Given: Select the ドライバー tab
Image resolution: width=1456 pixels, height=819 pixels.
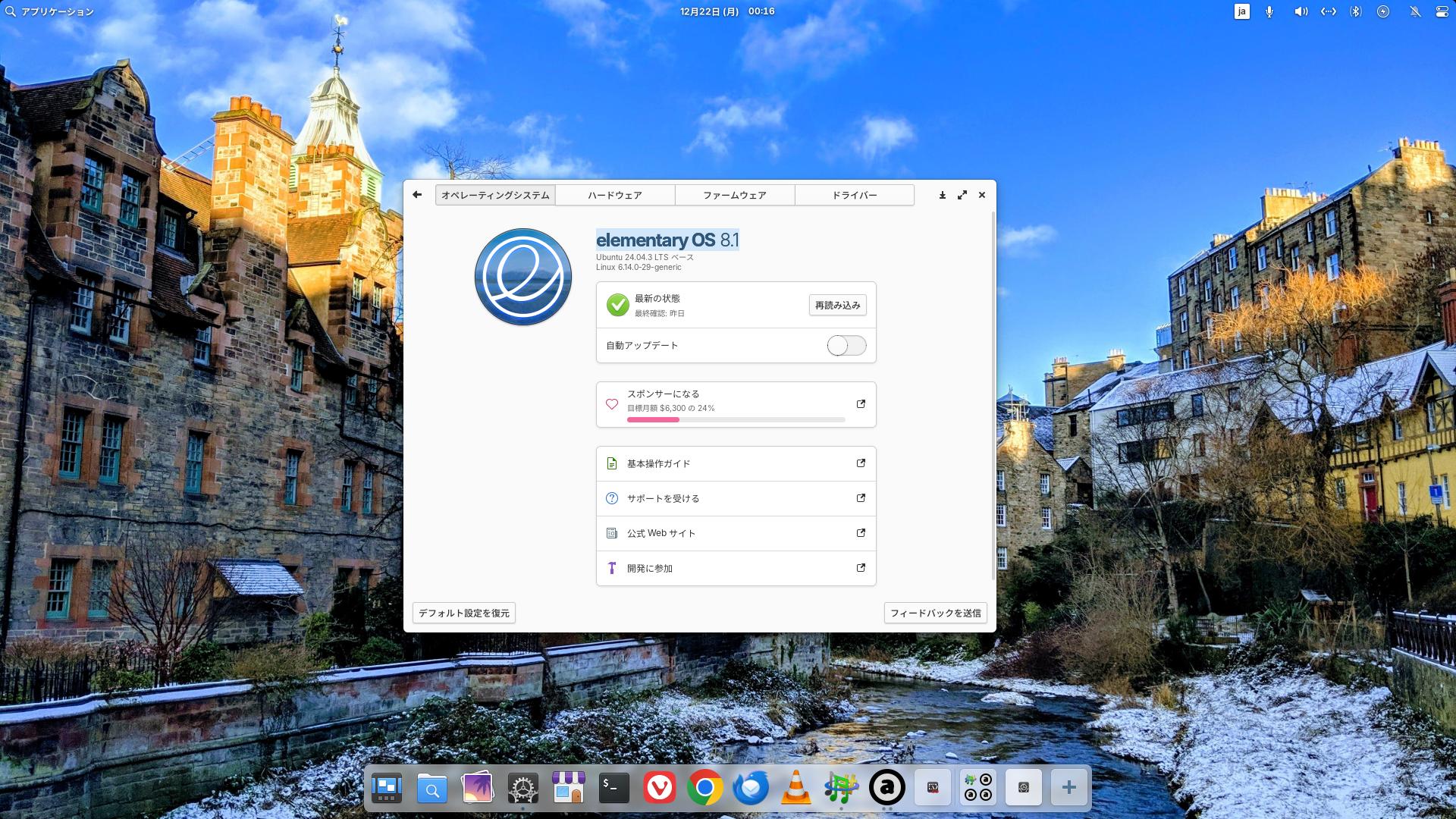Looking at the screenshot, I should coord(854,195).
